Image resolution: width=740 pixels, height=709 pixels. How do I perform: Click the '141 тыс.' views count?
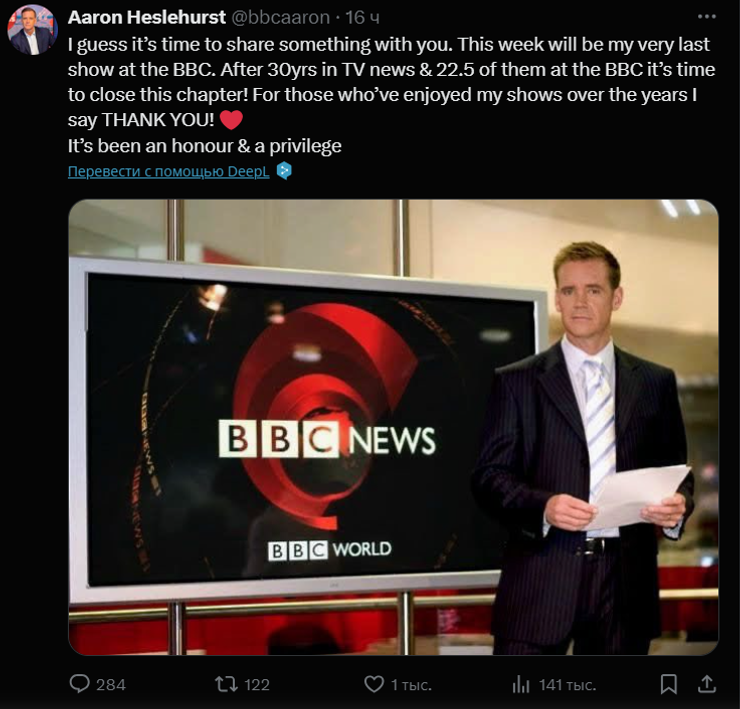click(568, 684)
